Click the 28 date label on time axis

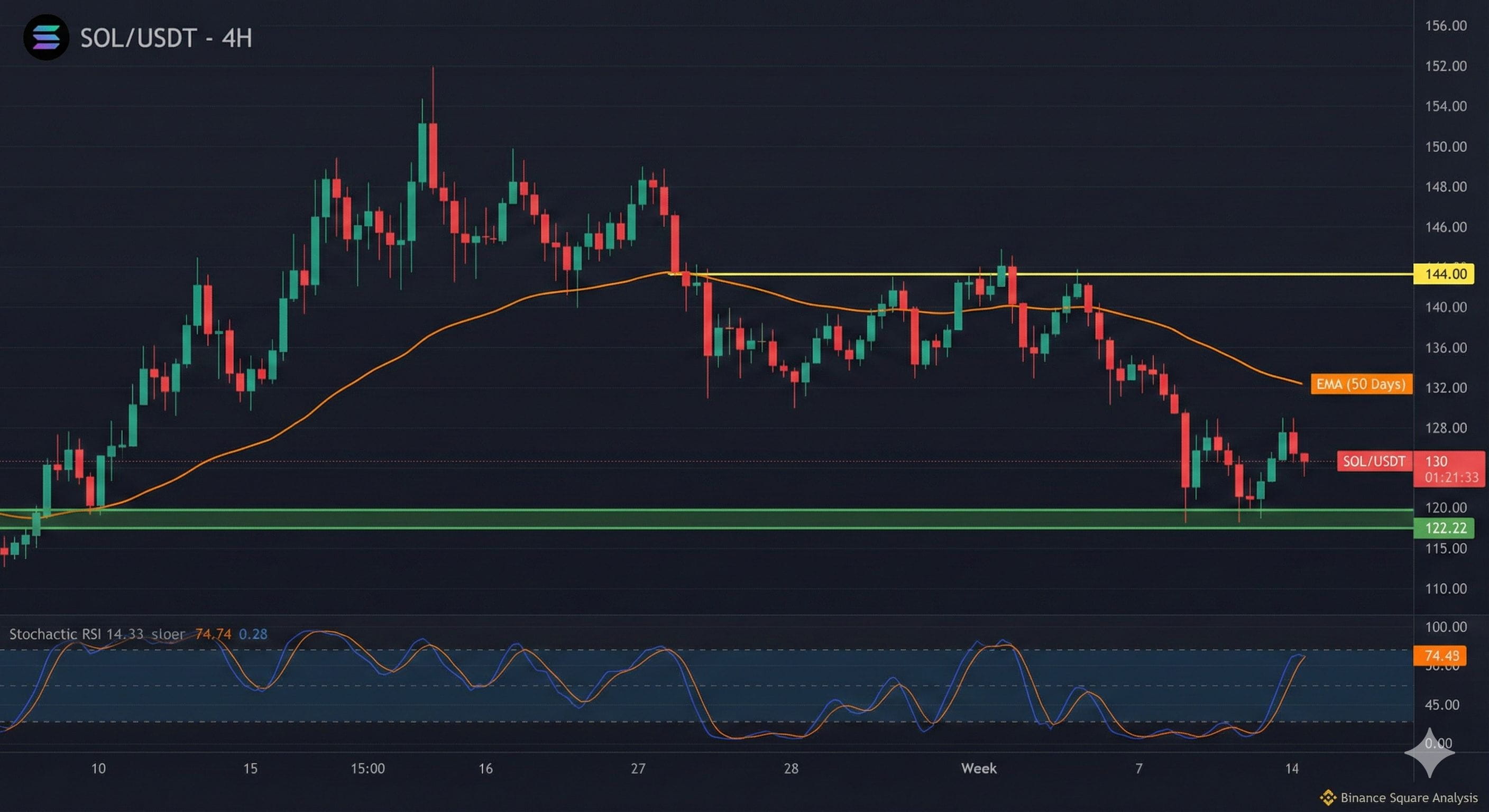tap(791, 768)
